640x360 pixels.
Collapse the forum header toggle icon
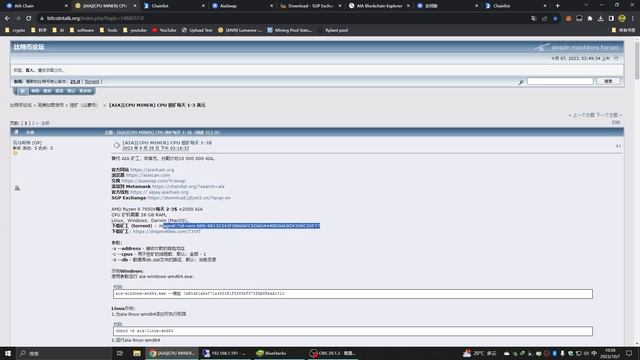pyautogui.click(x=616, y=58)
